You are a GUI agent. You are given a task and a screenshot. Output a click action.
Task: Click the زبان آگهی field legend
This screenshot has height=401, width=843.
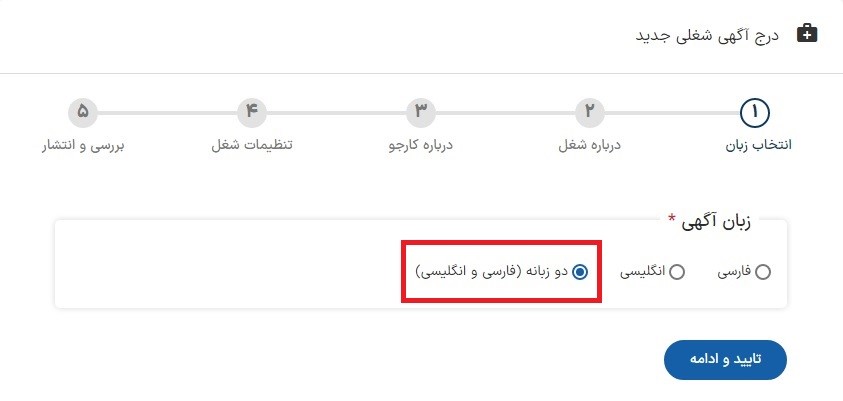(x=709, y=221)
